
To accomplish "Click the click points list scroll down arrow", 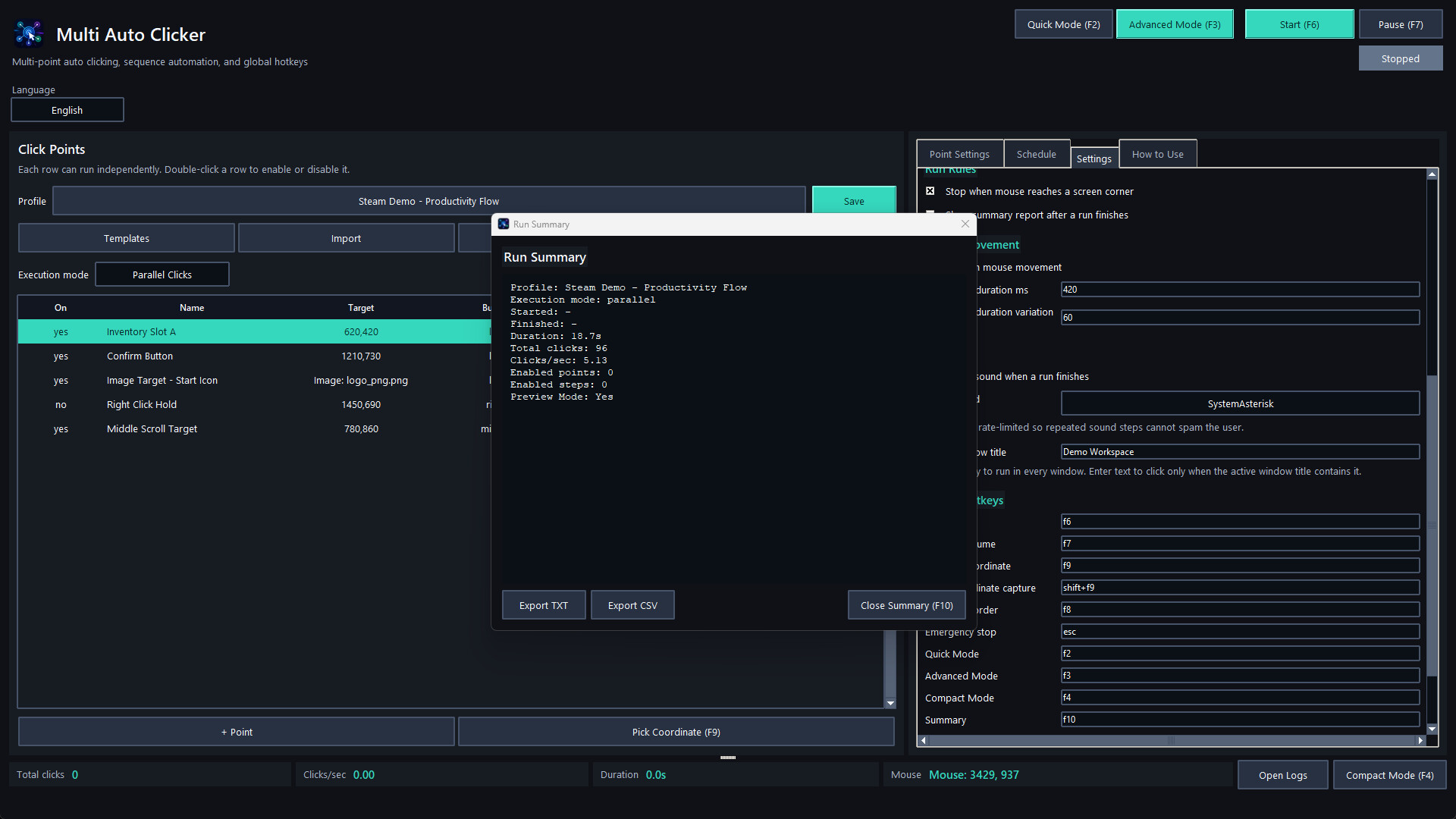I will tap(890, 703).
